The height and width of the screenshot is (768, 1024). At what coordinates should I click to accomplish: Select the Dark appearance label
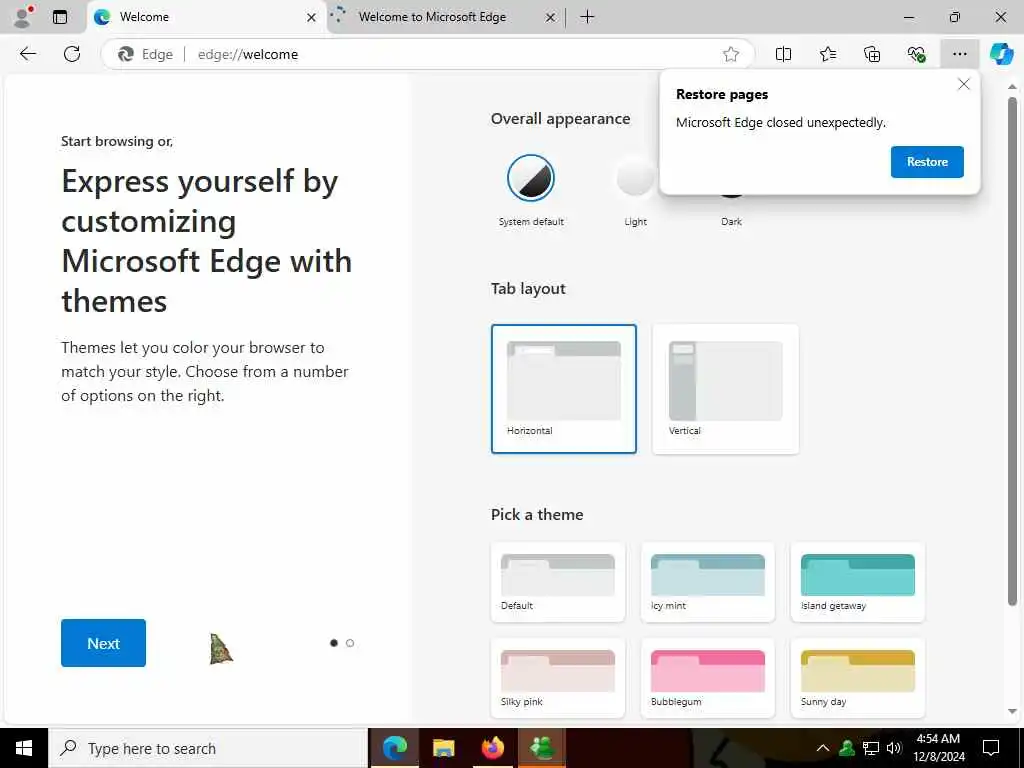731,221
